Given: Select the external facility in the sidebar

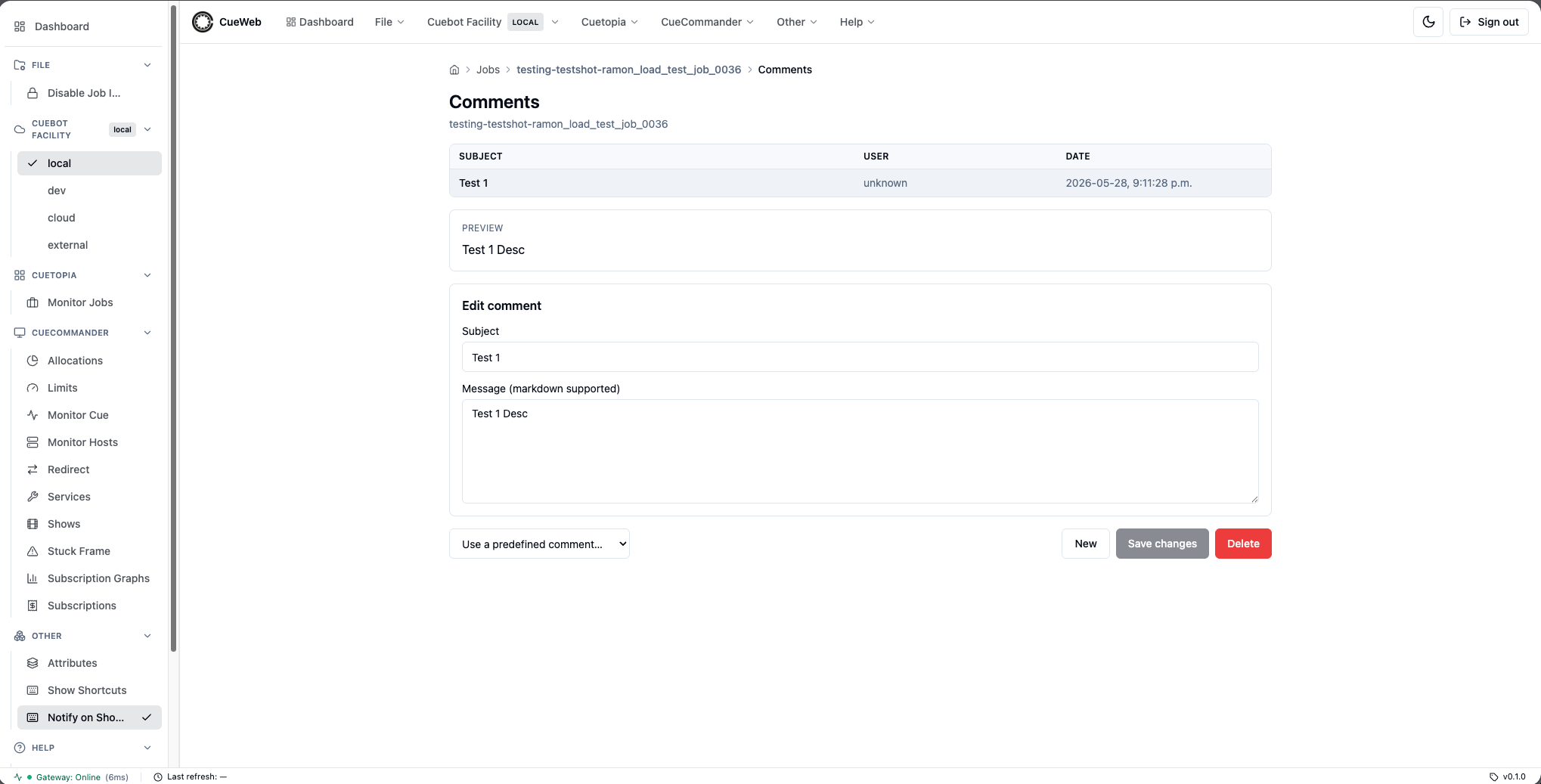Looking at the screenshot, I should 89,245.
